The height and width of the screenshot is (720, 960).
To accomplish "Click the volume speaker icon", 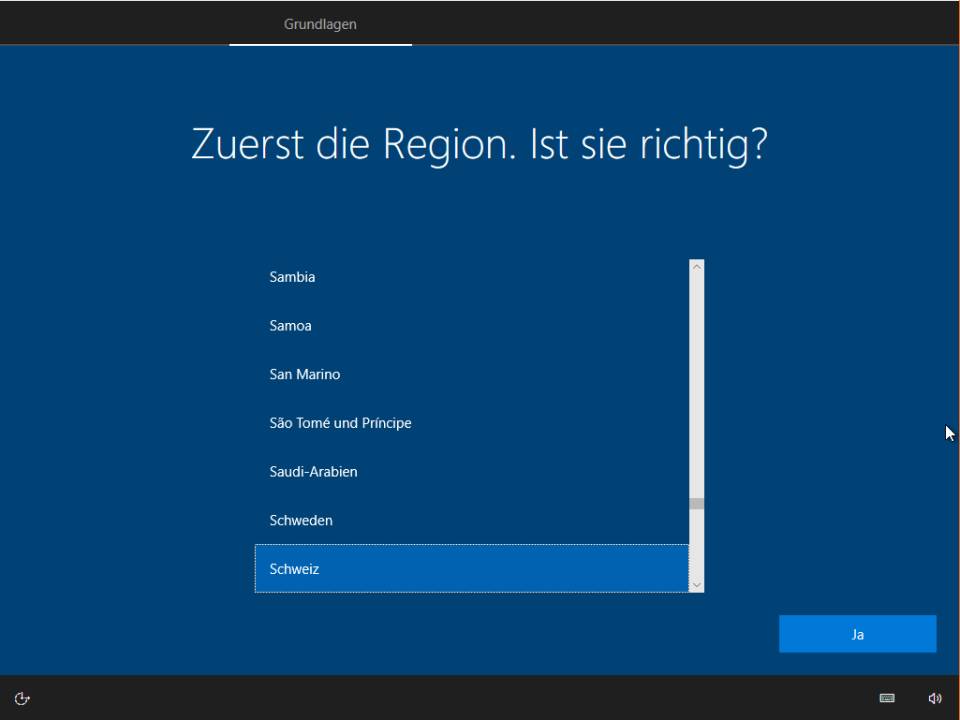I will (x=935, y=698).
